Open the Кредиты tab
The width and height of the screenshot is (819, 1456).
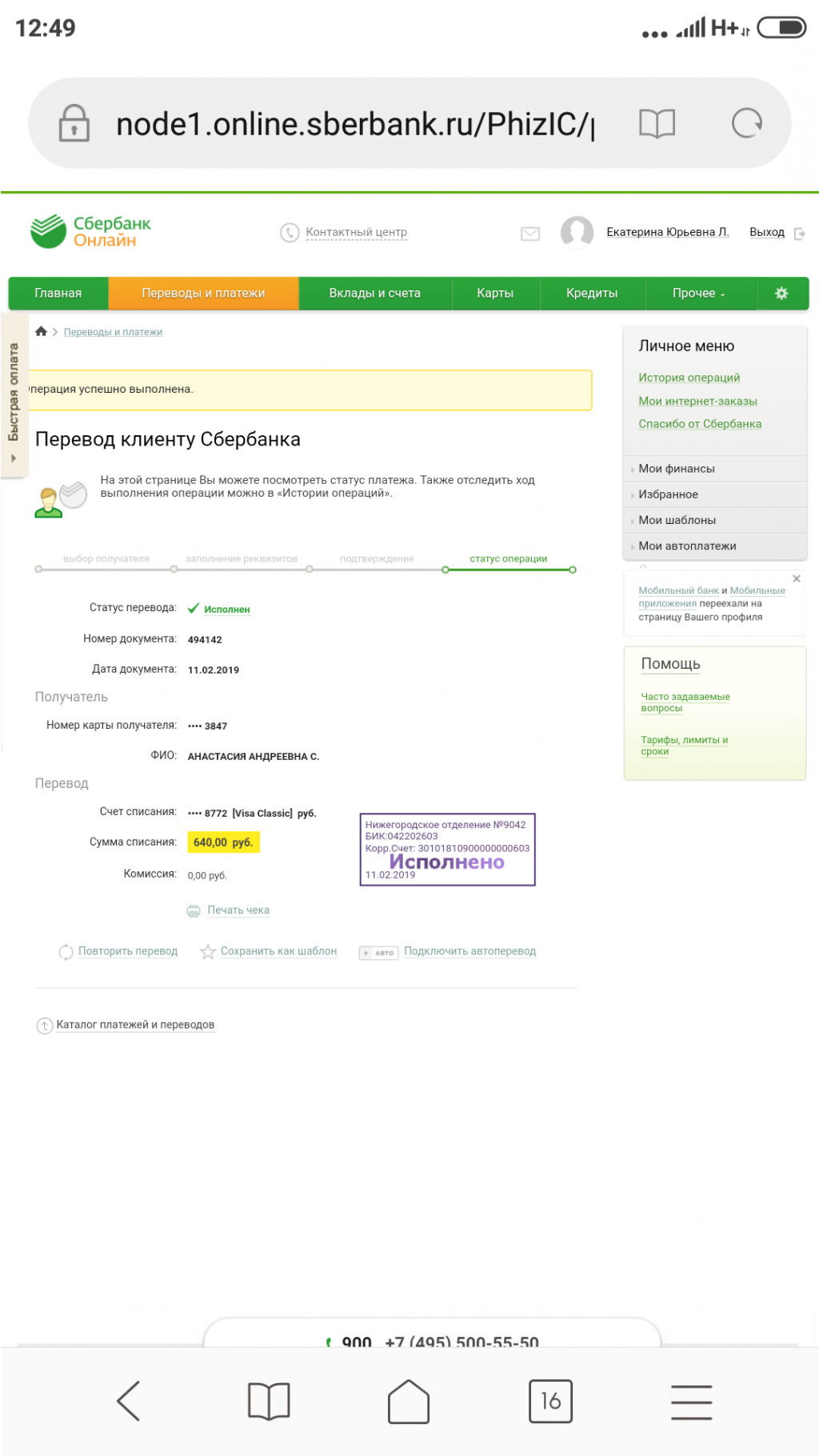592,293
